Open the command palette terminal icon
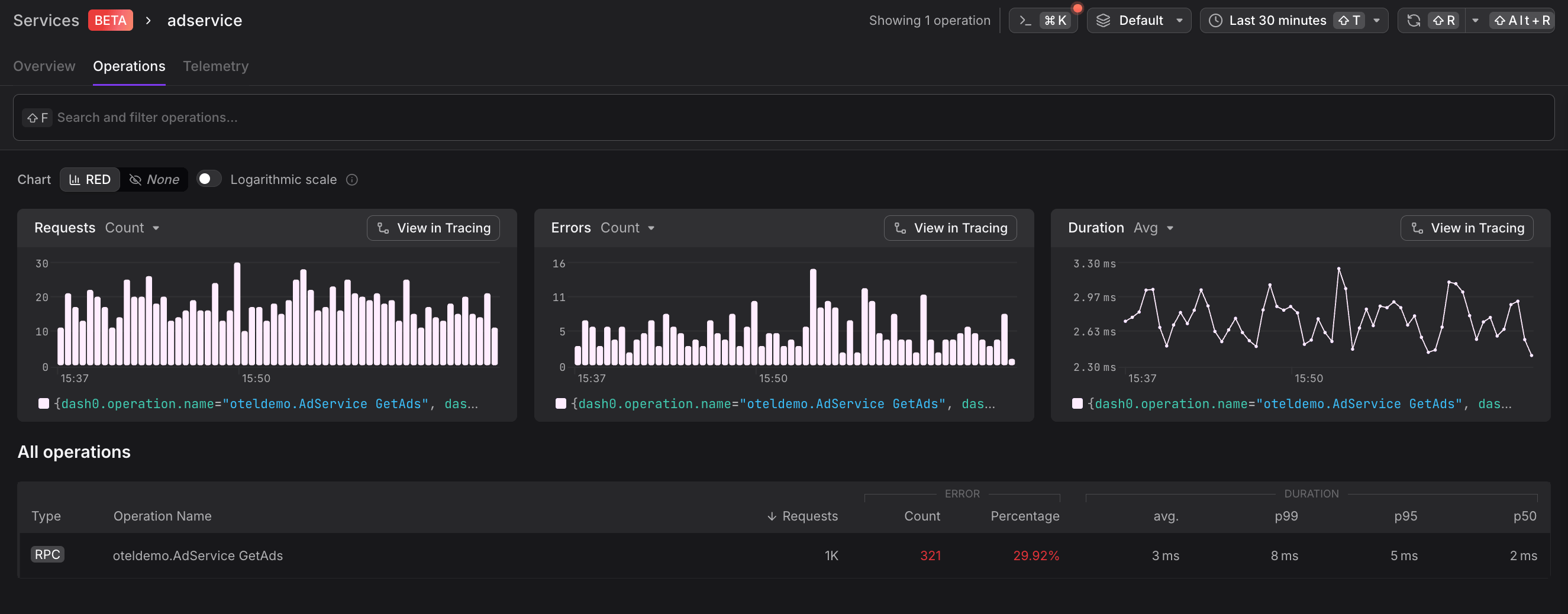The image size is (1568, 614). click(x=1025, y=20)
